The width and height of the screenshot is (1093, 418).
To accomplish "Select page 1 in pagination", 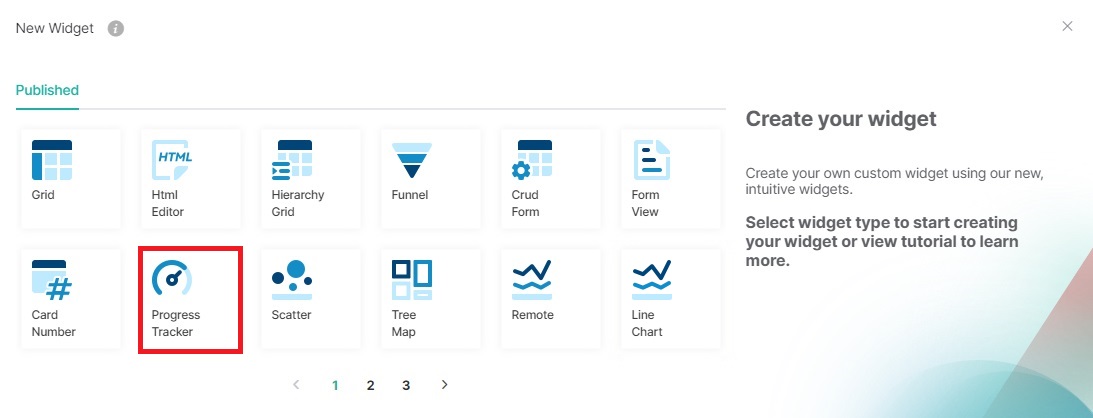I will (335, 385).
